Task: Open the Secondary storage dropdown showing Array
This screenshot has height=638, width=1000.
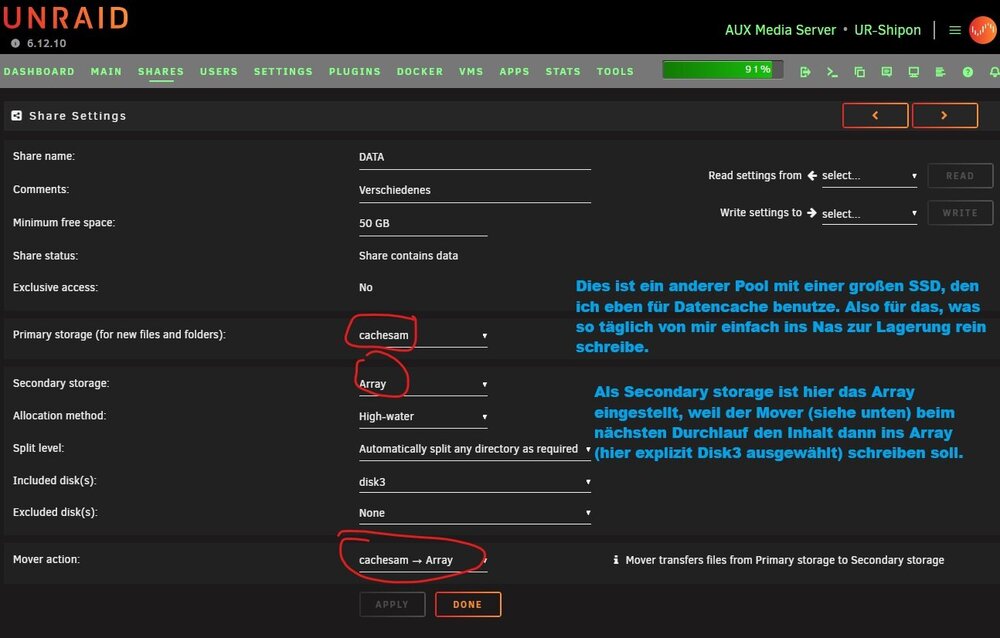Action: pyautogui.click(x=423, y=384)
